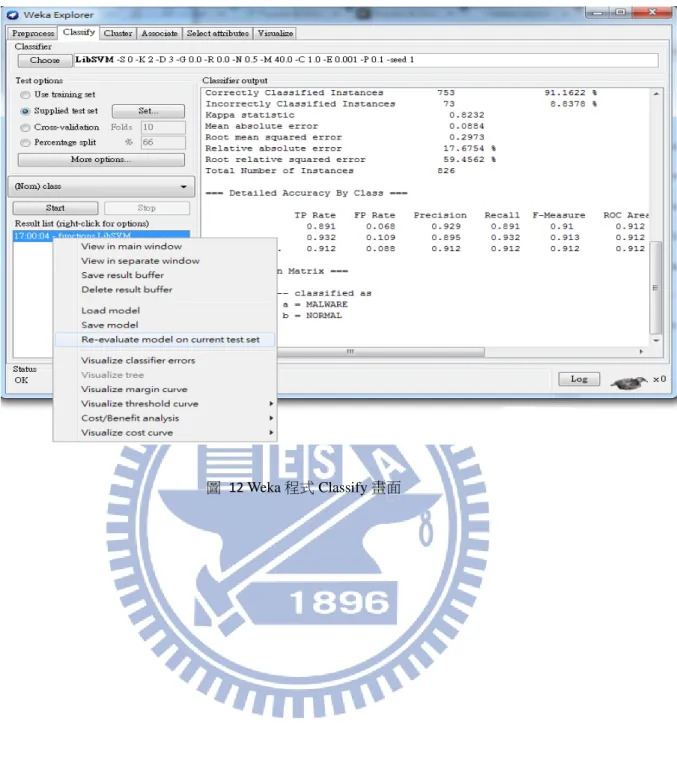Click the Choose classifier button

[x=45, y=60]
